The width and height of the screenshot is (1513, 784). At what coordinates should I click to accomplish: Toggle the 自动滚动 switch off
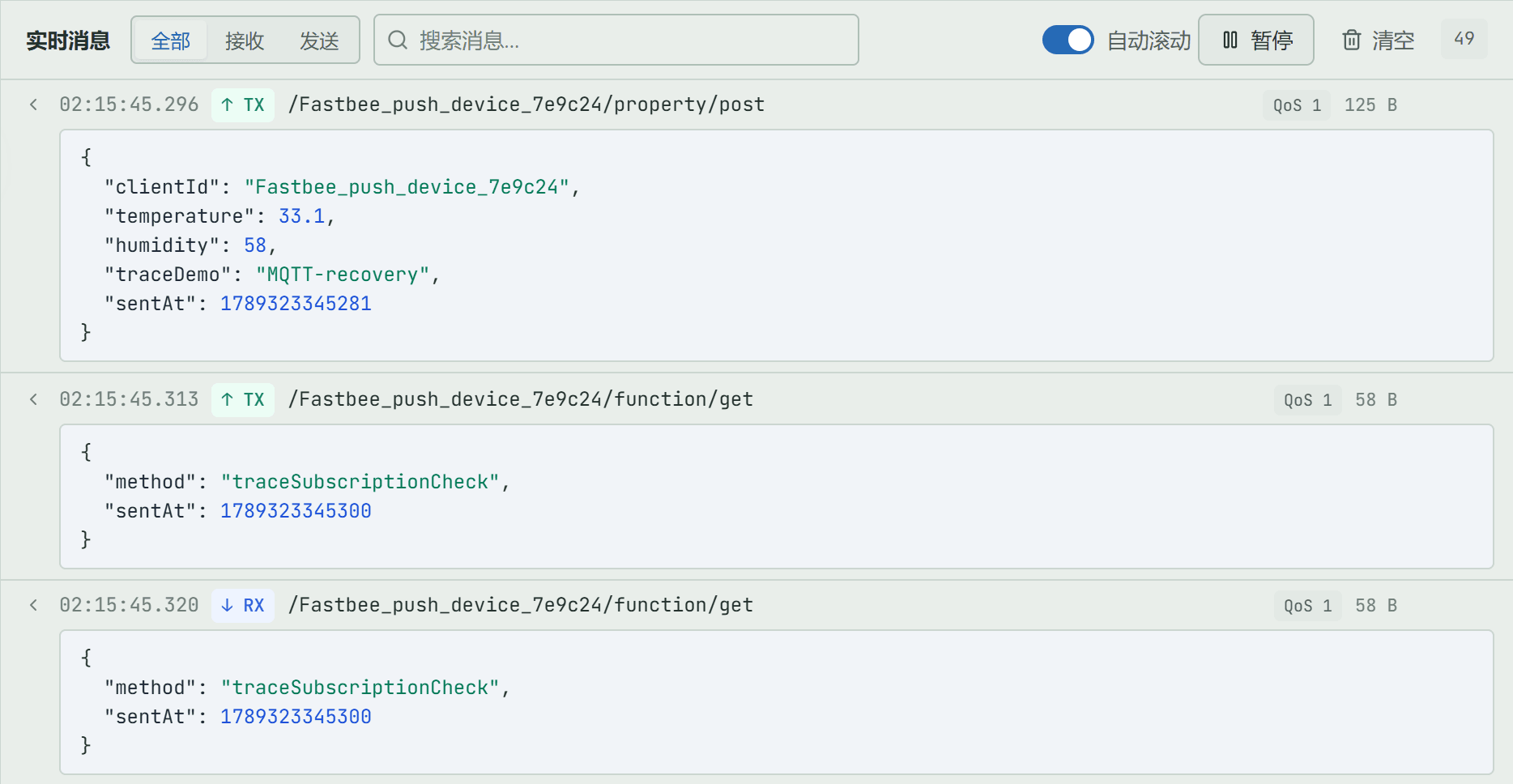(1068, 40)
